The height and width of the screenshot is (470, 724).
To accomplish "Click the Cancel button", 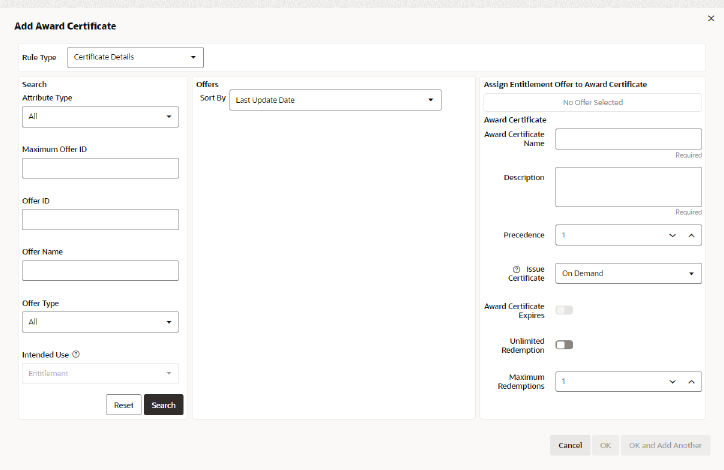I will [x=570, y=446].
